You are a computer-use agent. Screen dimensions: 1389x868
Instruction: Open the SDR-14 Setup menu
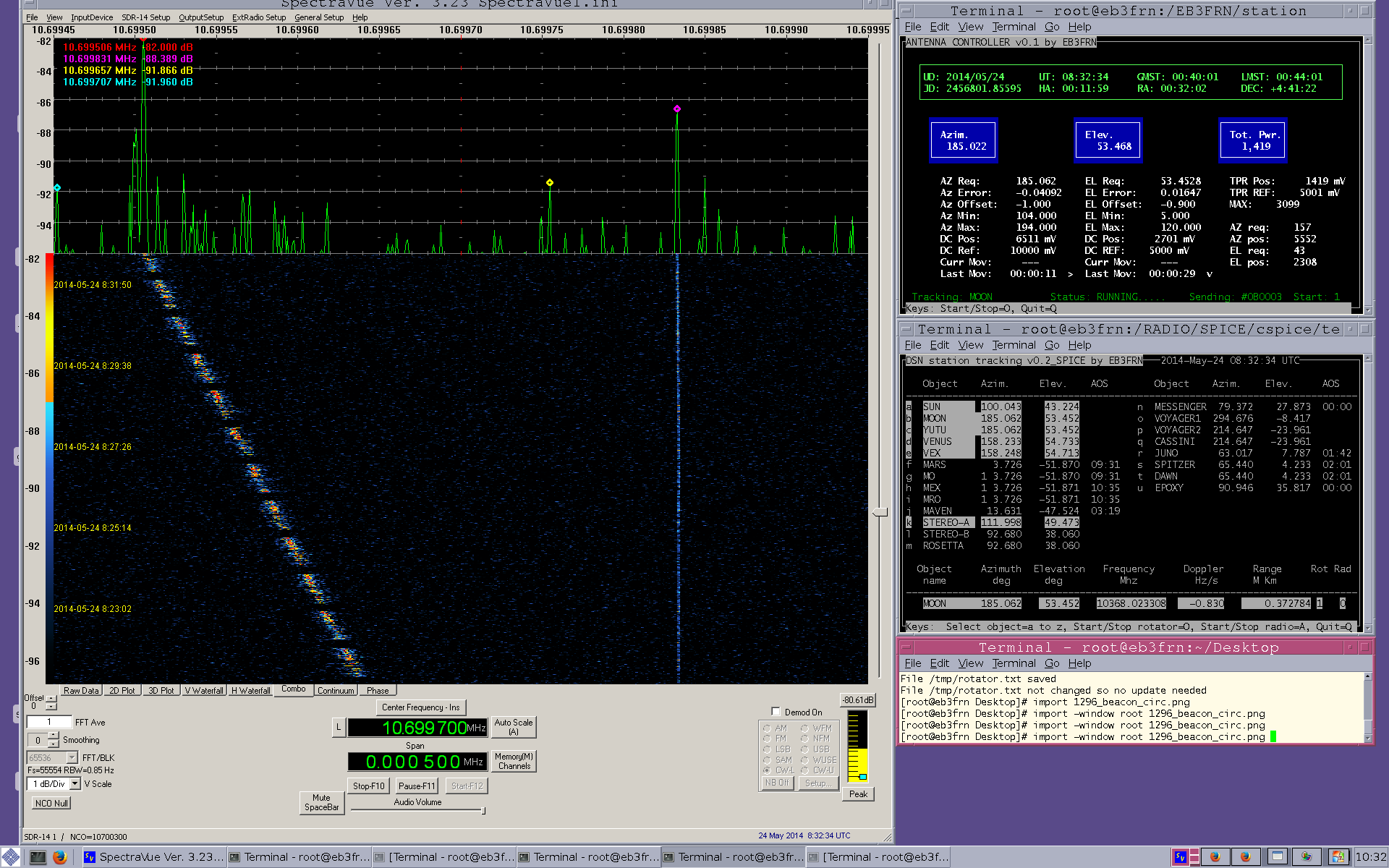point(145,17)
